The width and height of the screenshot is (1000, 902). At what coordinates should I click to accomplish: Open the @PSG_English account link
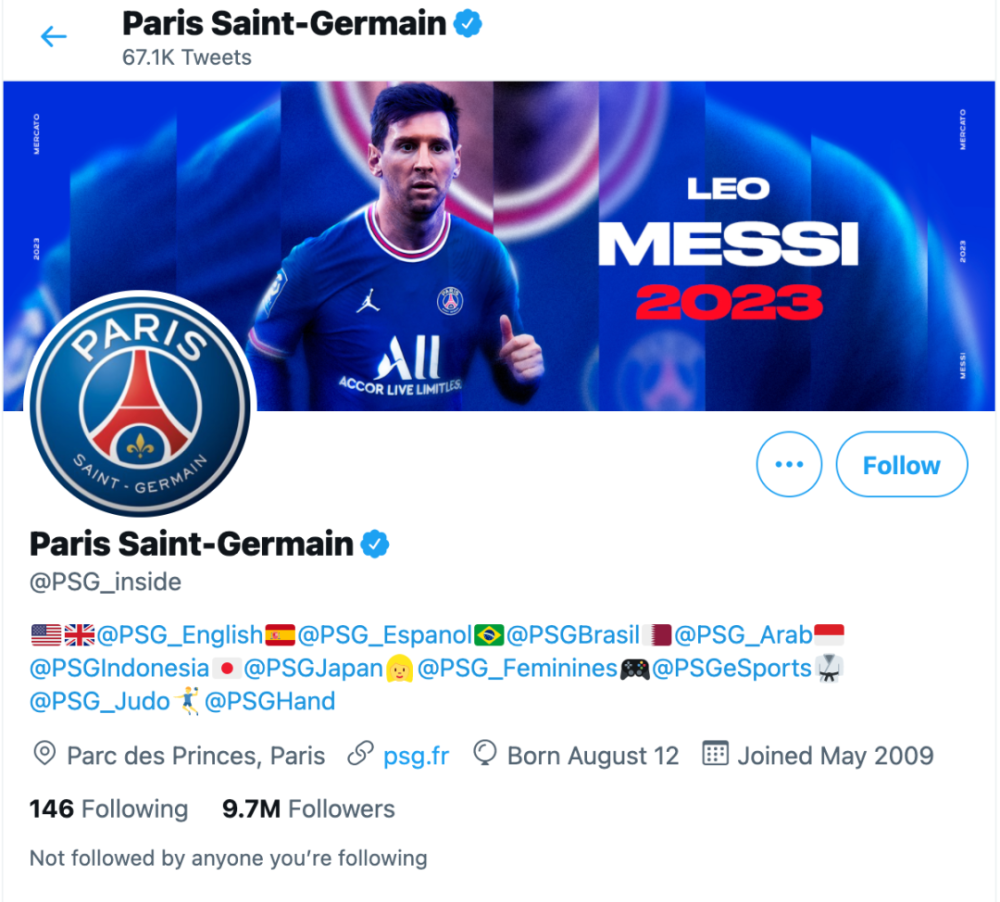[x=179, y=634]
